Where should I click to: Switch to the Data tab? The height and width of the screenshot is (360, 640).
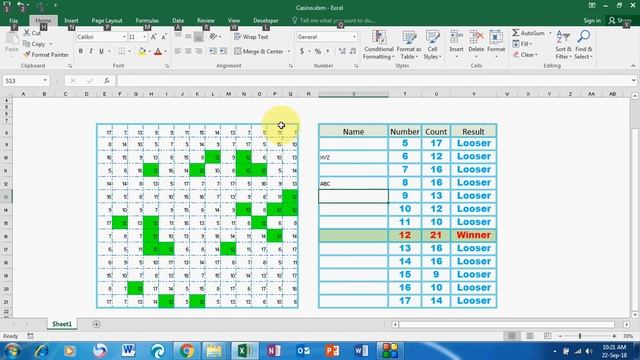(x=178, y=20)
